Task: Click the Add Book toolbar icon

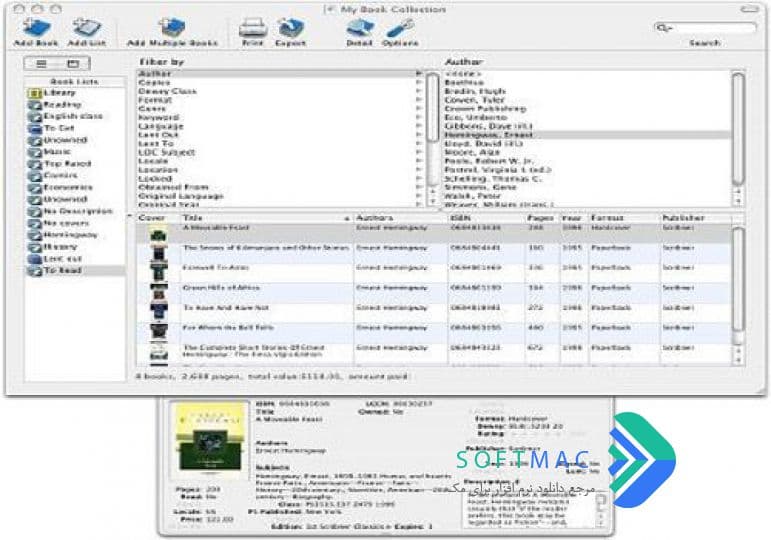Action: click(36, 28)
